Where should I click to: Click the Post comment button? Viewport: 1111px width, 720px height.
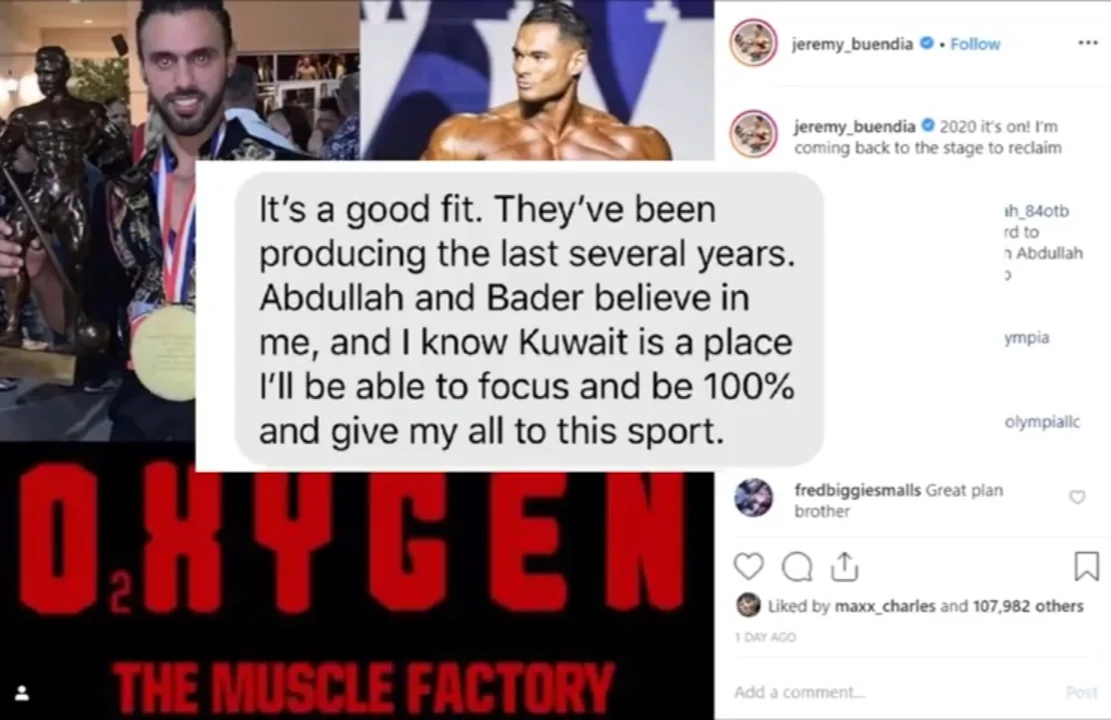point(1082,692)
